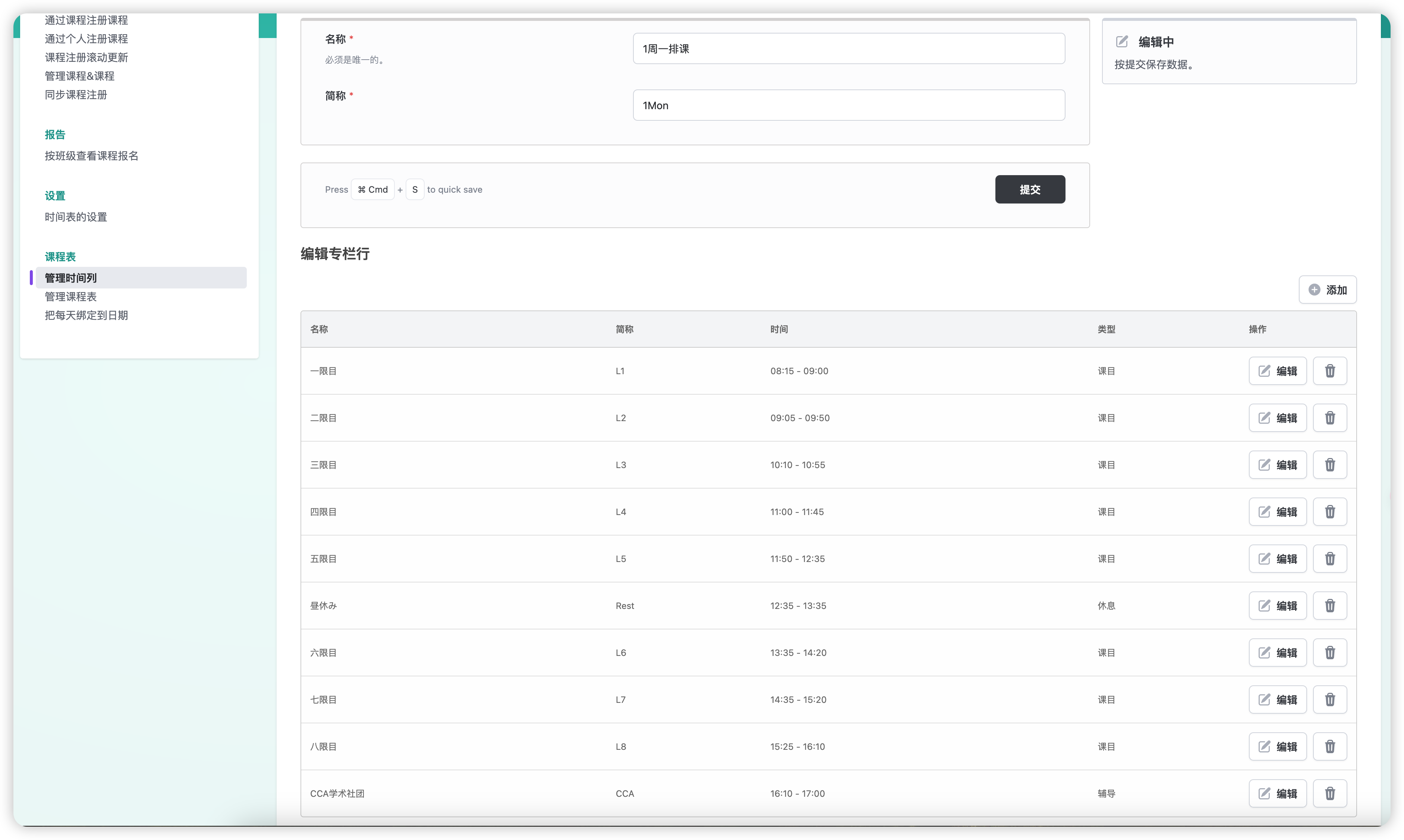This screenshot has height=840, width=1404.
Task: Open 管理课程&课程 in the sidebar
Action: click(79, 76)
